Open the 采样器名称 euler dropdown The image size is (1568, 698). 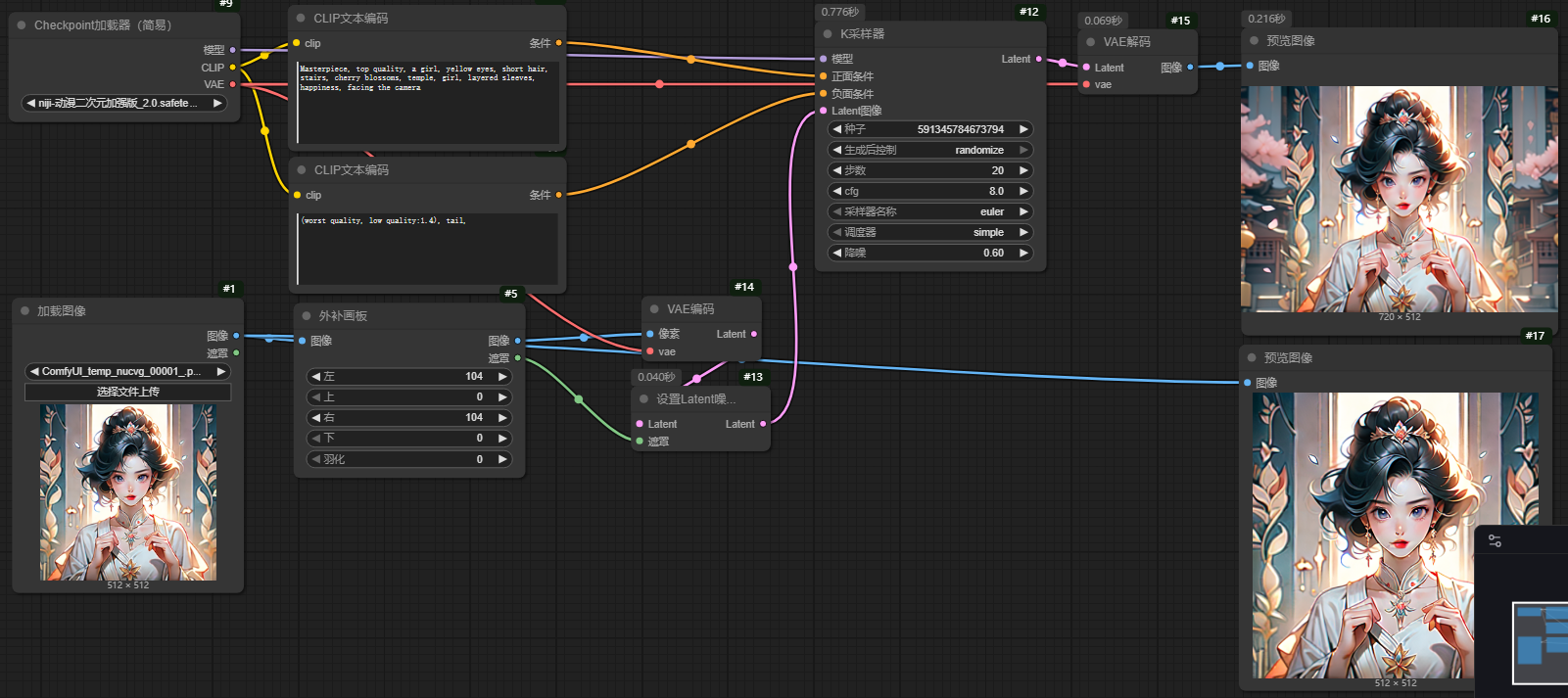pos(929,211)
